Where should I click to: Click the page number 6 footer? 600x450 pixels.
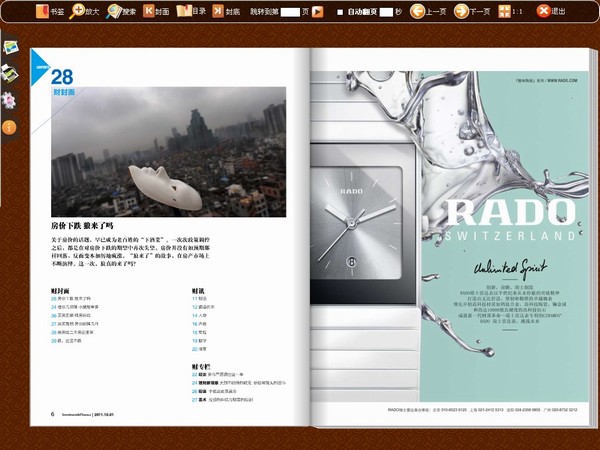(52, 414)
